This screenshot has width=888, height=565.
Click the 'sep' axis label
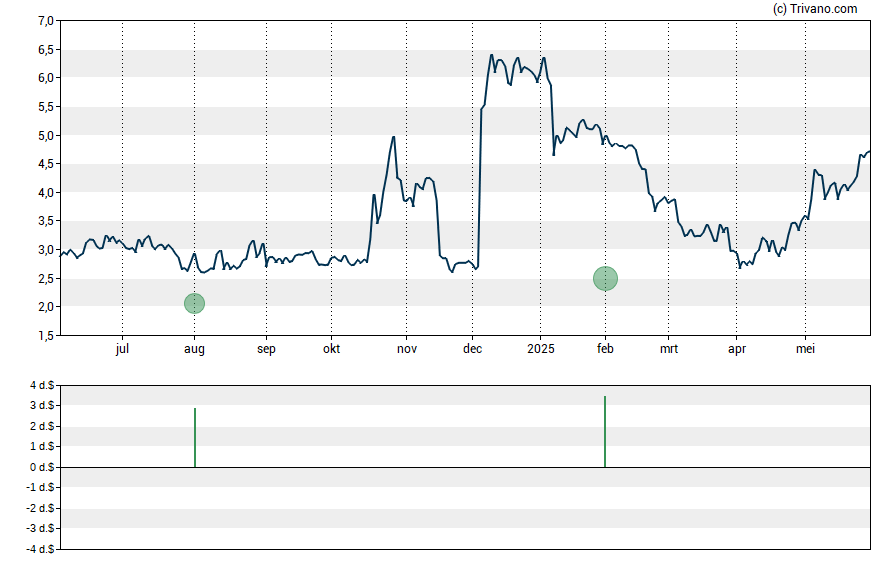click(x=266, y=349)
